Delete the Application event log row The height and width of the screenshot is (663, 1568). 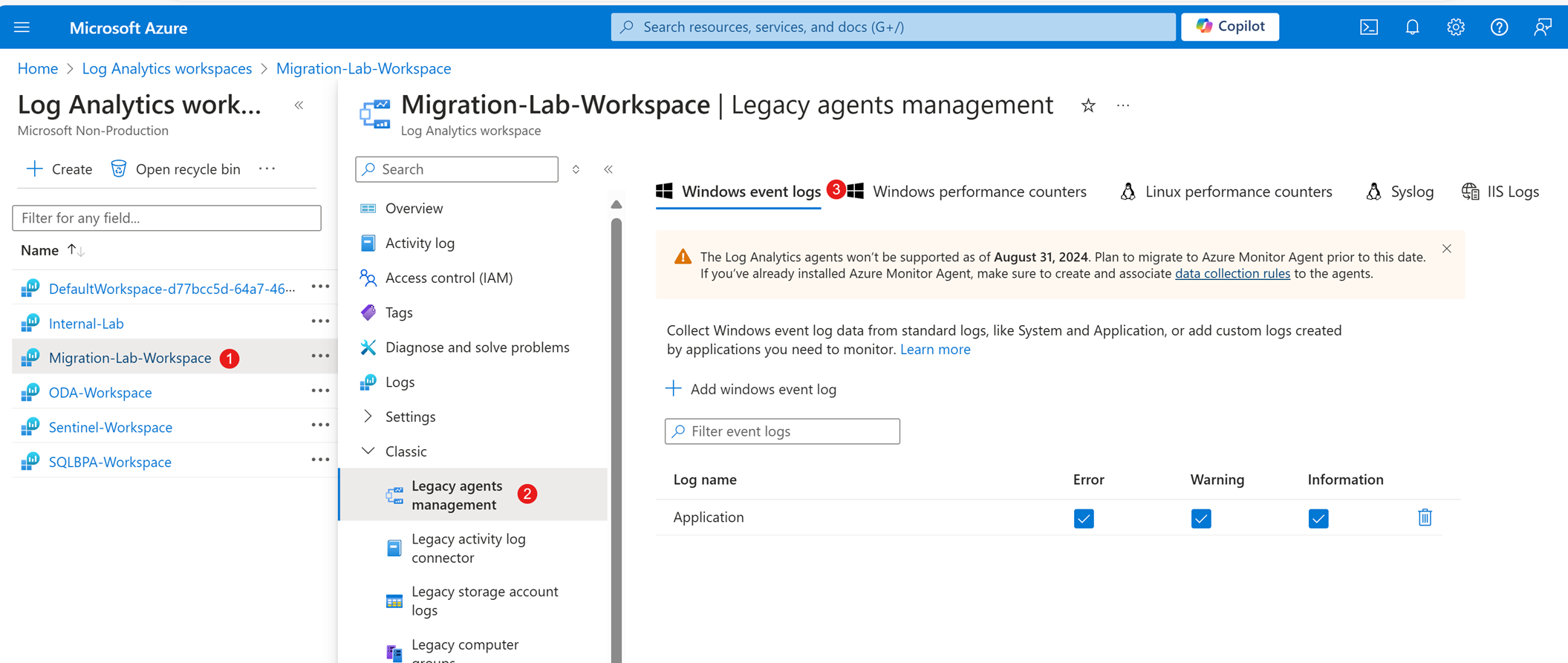coord(1424,517)
